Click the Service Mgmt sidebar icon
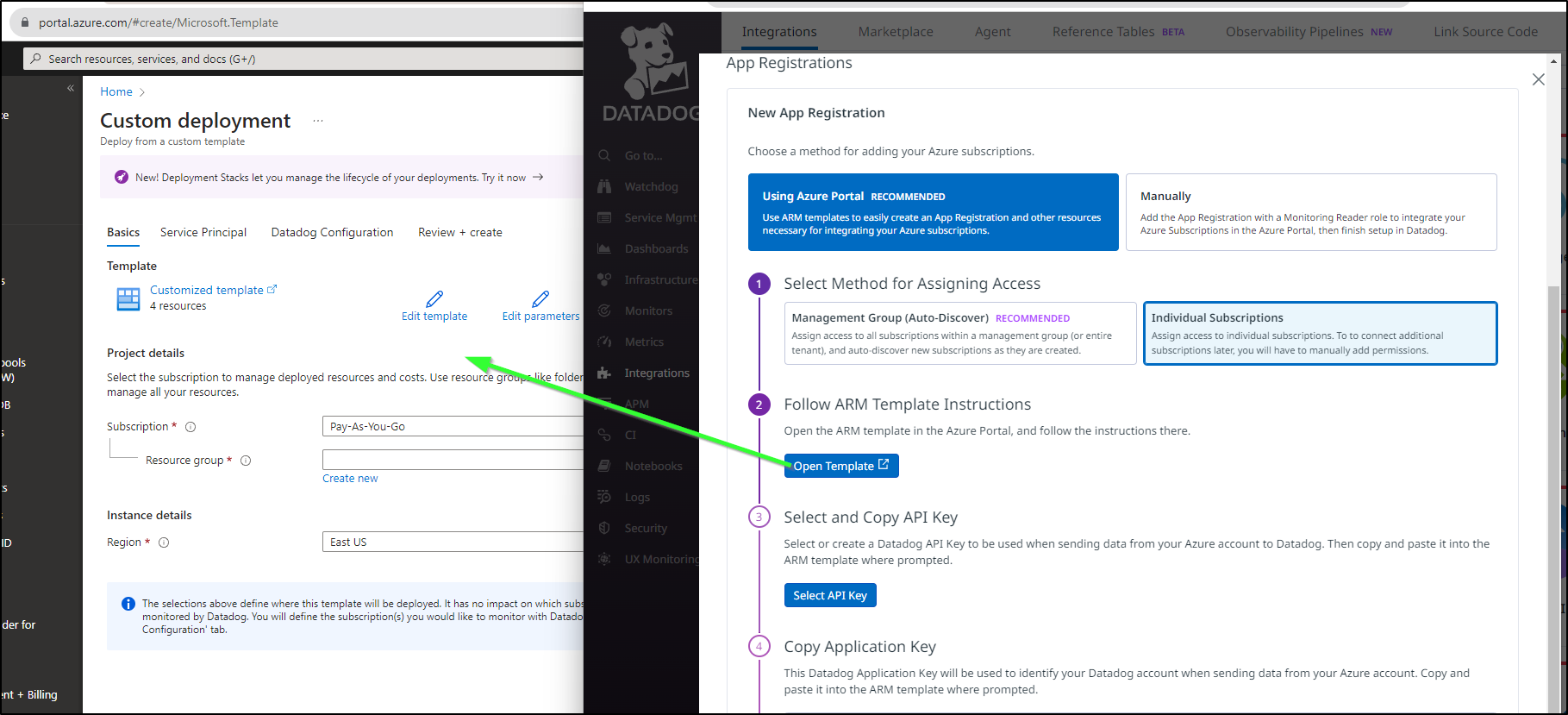Screen dimensions: 1568x715 point(604,218)
